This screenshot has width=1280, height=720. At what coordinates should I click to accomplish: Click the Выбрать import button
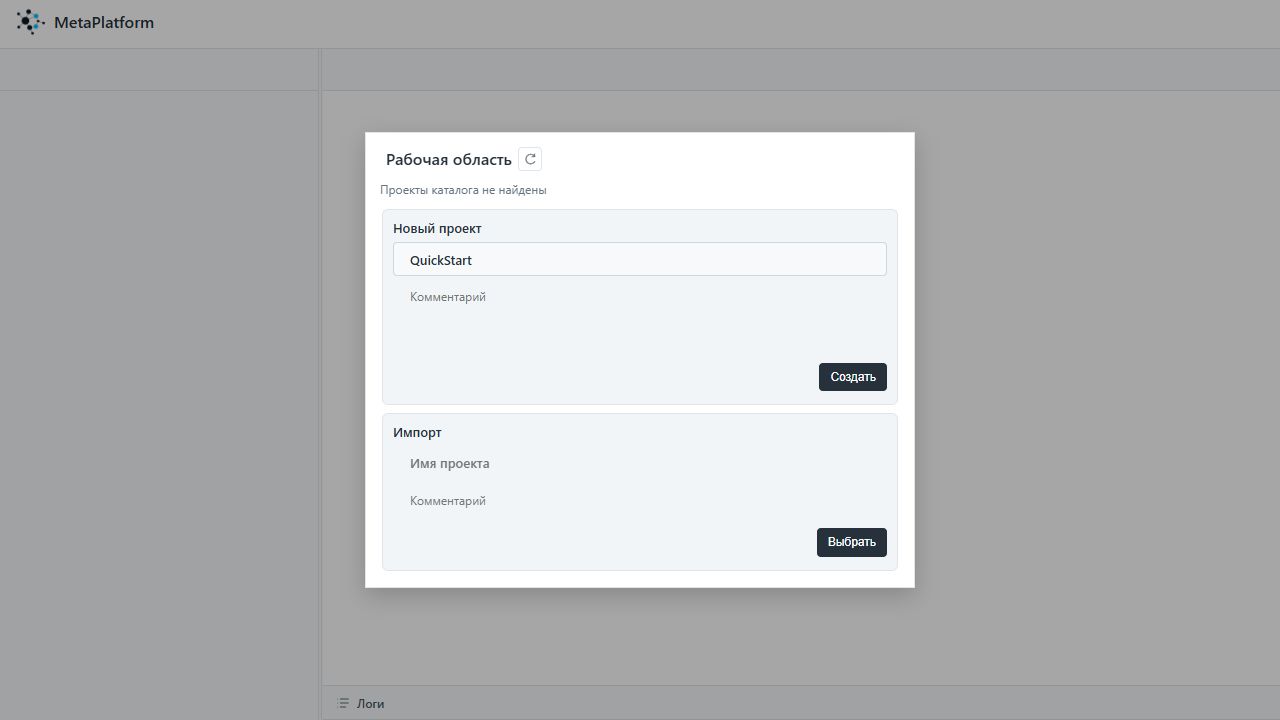pyautogui.click(x=852, y=542)
